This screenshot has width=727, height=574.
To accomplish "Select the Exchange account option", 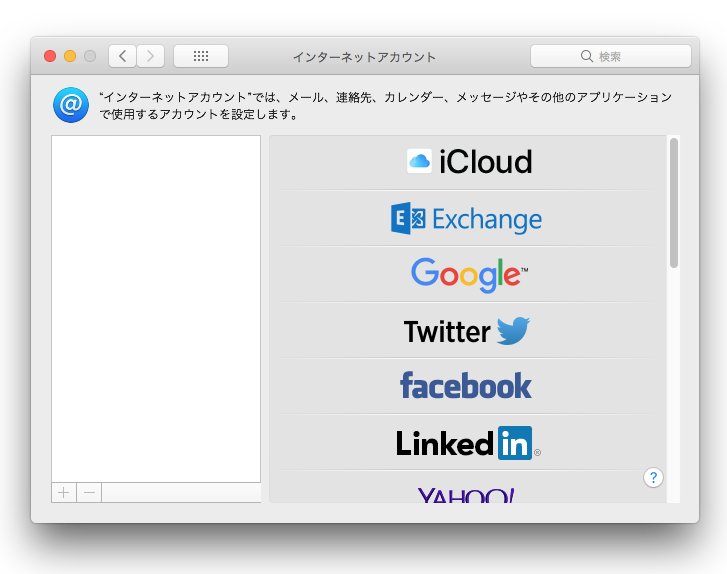I will pos(468,218).
